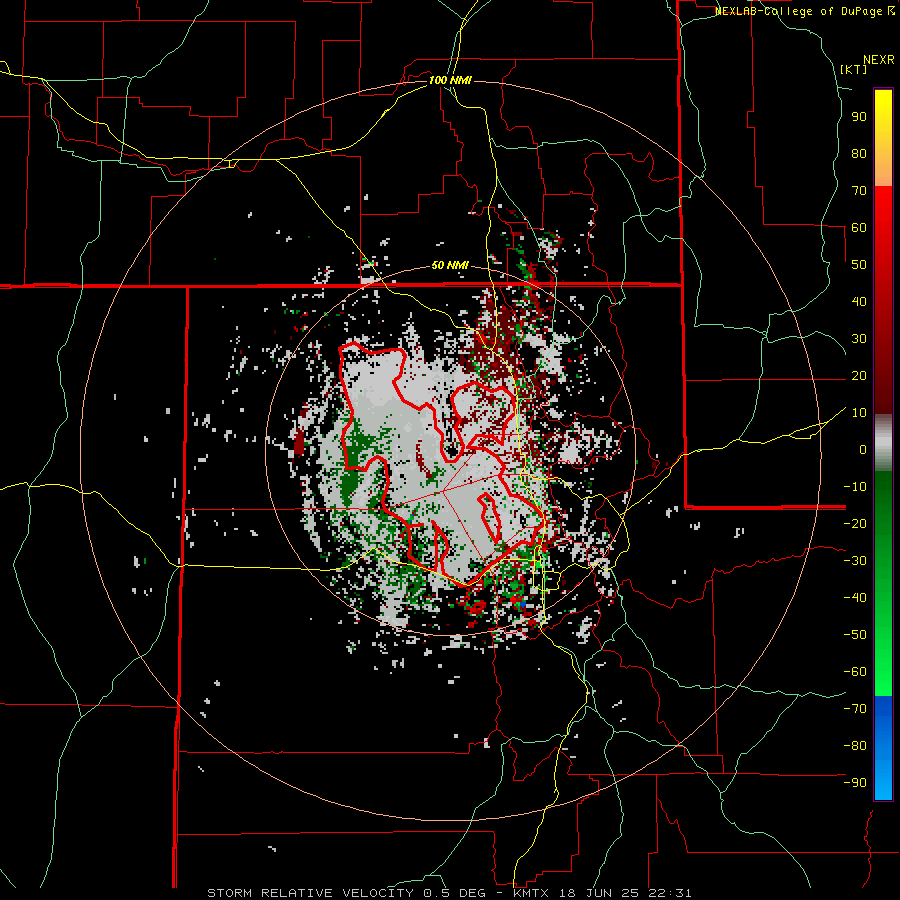This screenshot has width=900, height=900.
Task: Click the -10 value on the velocity scale
Action: [x=855, y=487]
